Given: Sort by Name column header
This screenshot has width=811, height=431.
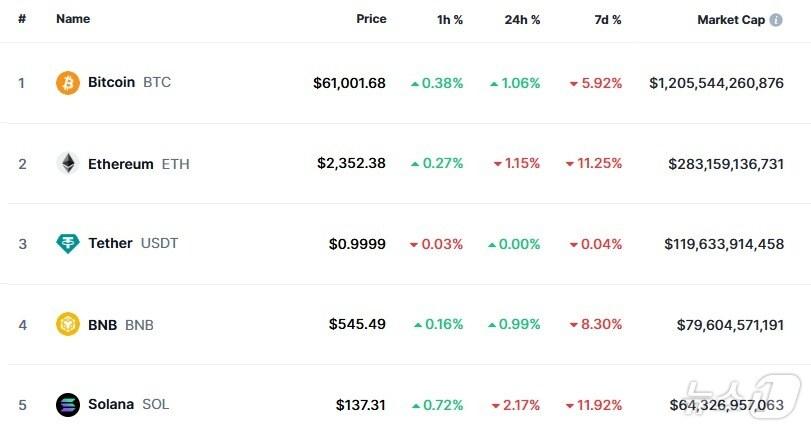Looking at the screenshot, I should (73, 20).
